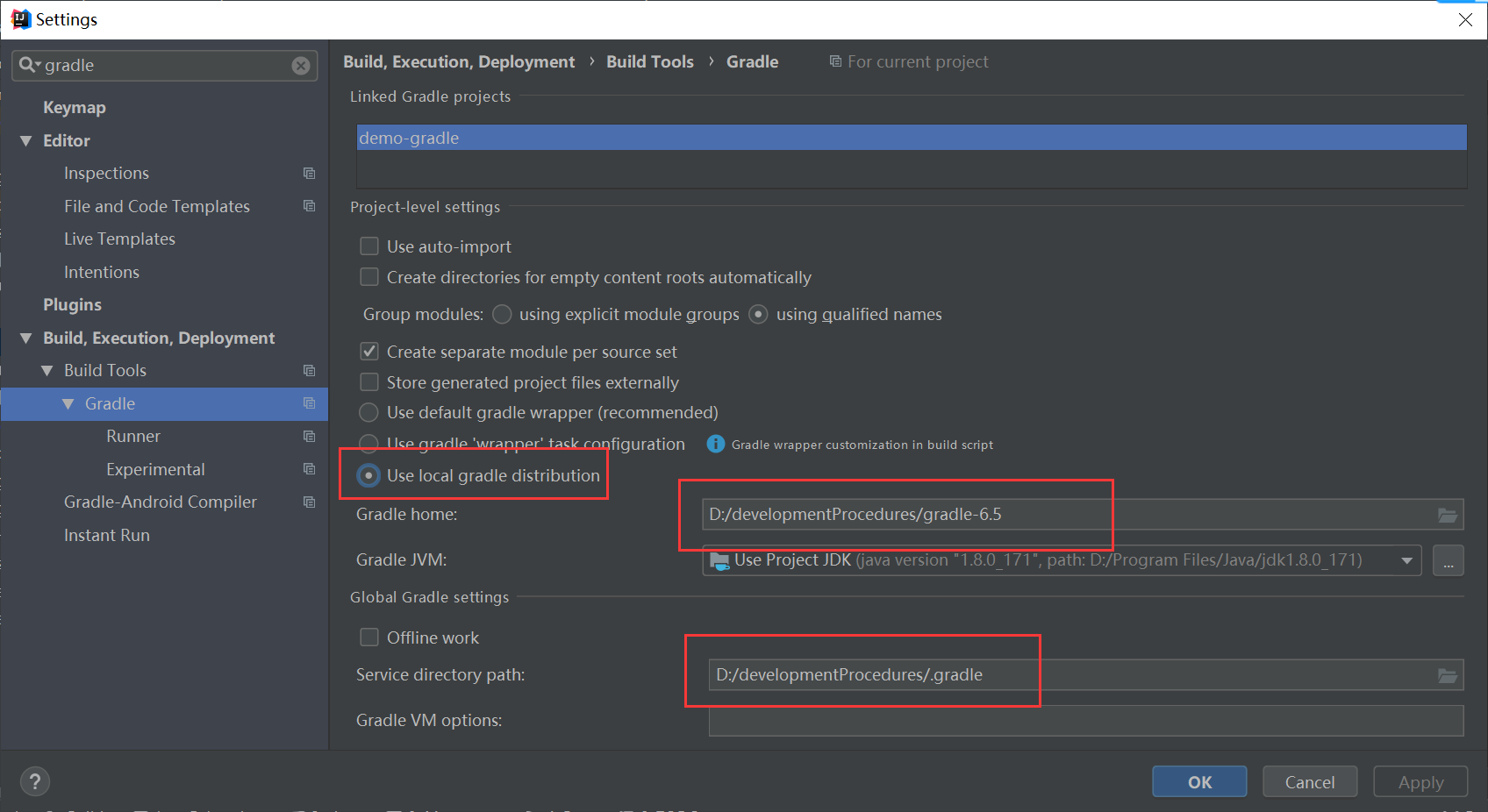Choose Use local gradle distribution option
1488x812 pixels.
pyautogui.click(x=369, y=475)
